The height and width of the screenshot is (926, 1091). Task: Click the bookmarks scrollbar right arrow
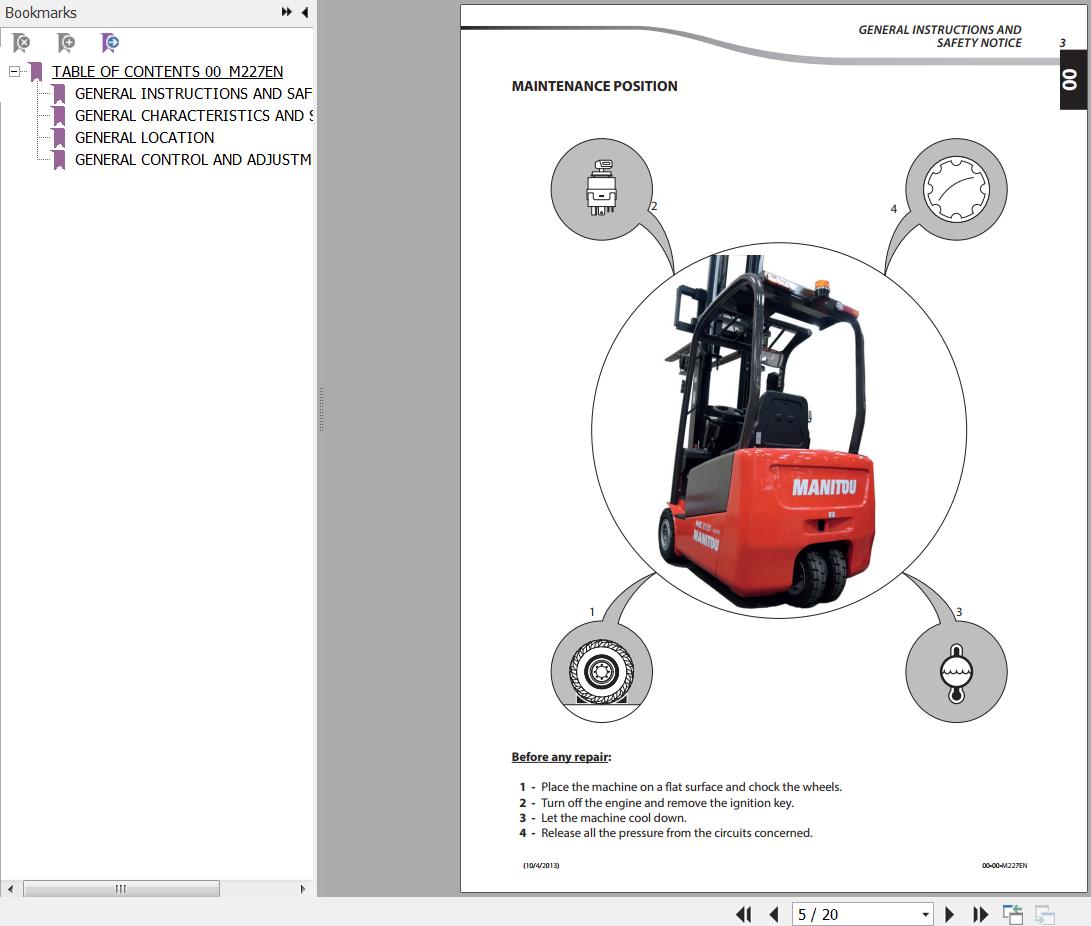tap(303, 889)
